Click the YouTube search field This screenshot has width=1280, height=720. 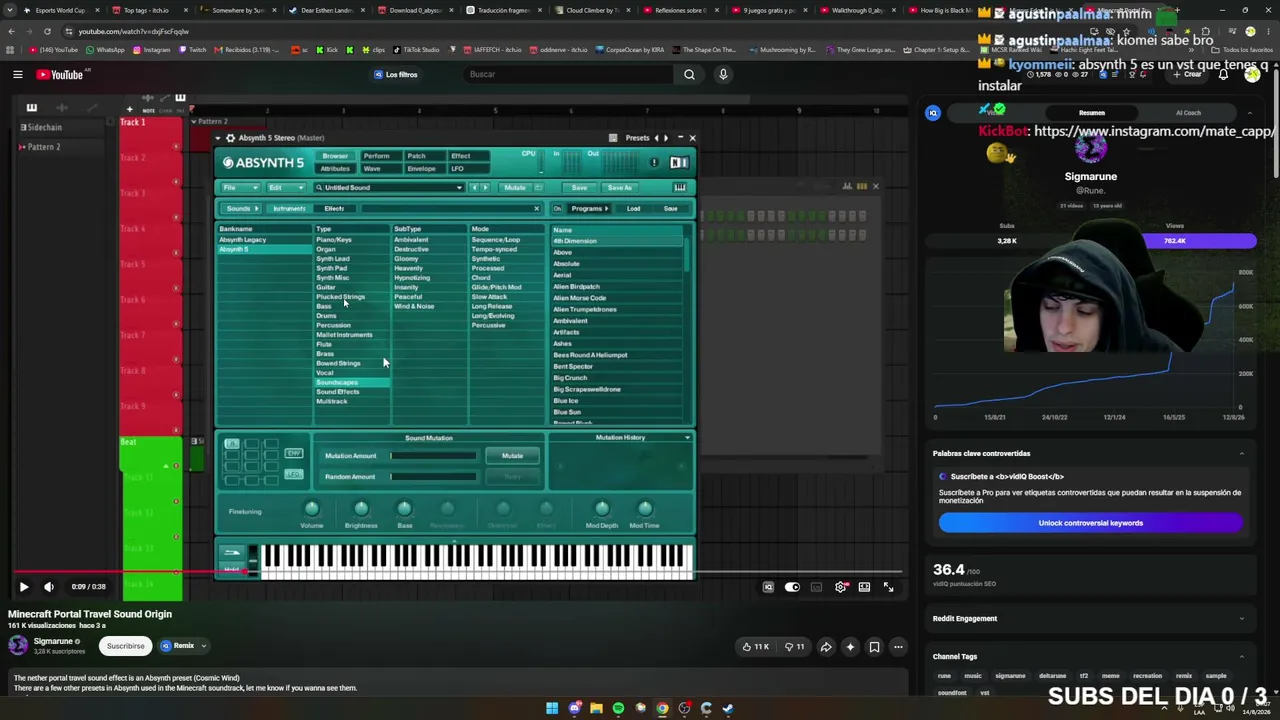coord(570,74)
